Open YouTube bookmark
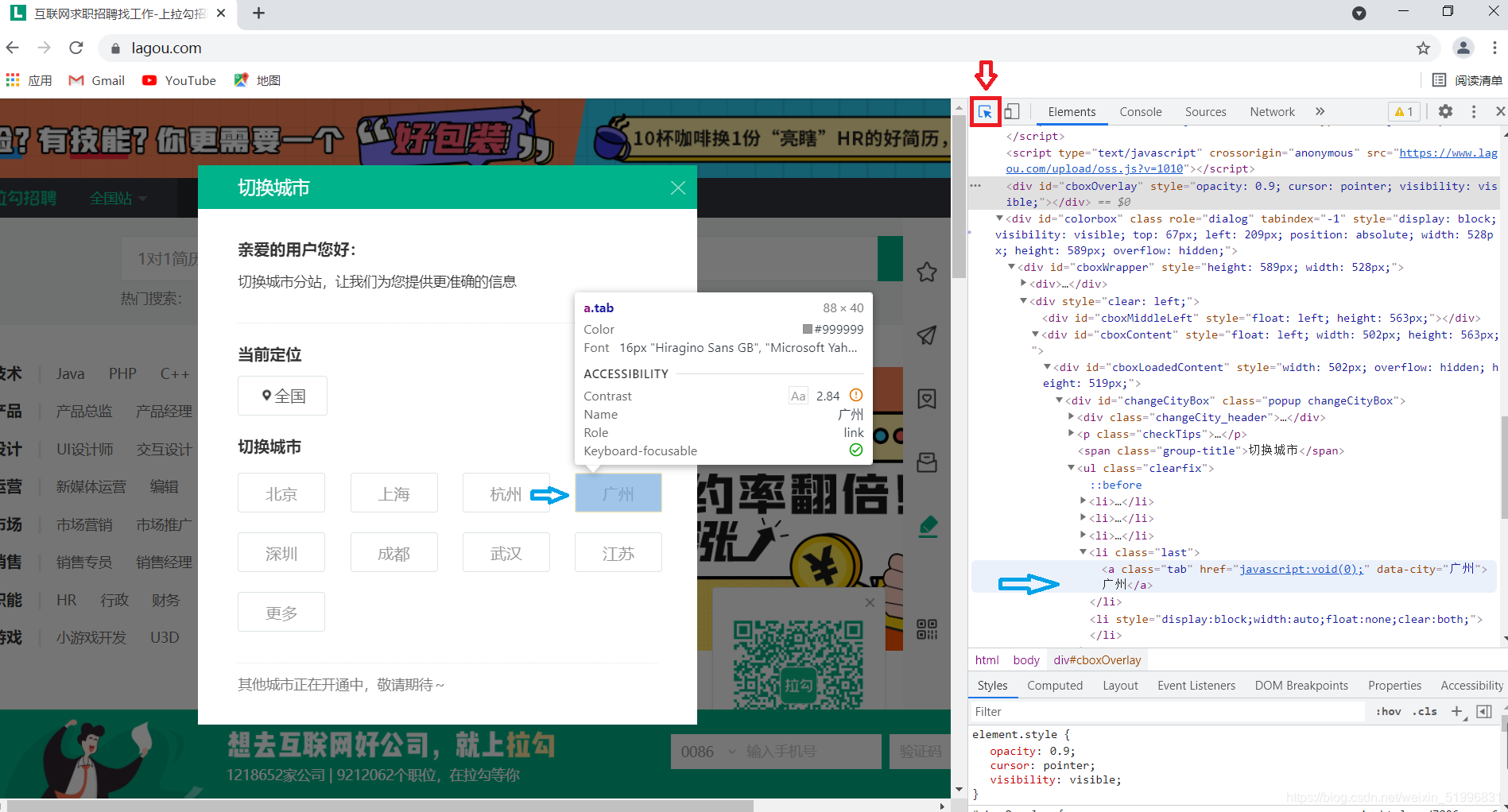This screenshot has width=1508, height=812. coord(179,80)
